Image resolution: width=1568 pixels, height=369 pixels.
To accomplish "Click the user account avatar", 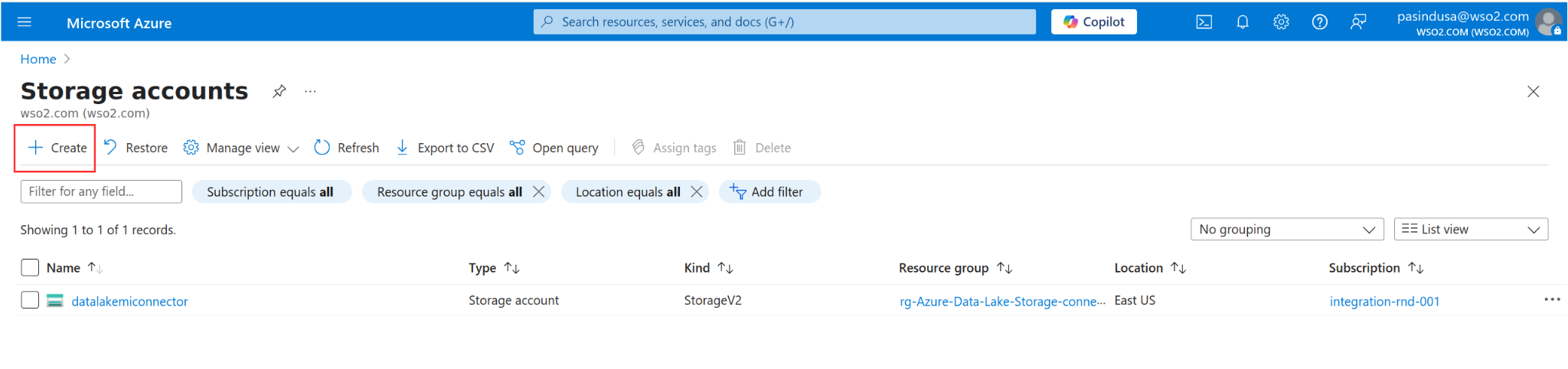I will (x=1549, y=22).
